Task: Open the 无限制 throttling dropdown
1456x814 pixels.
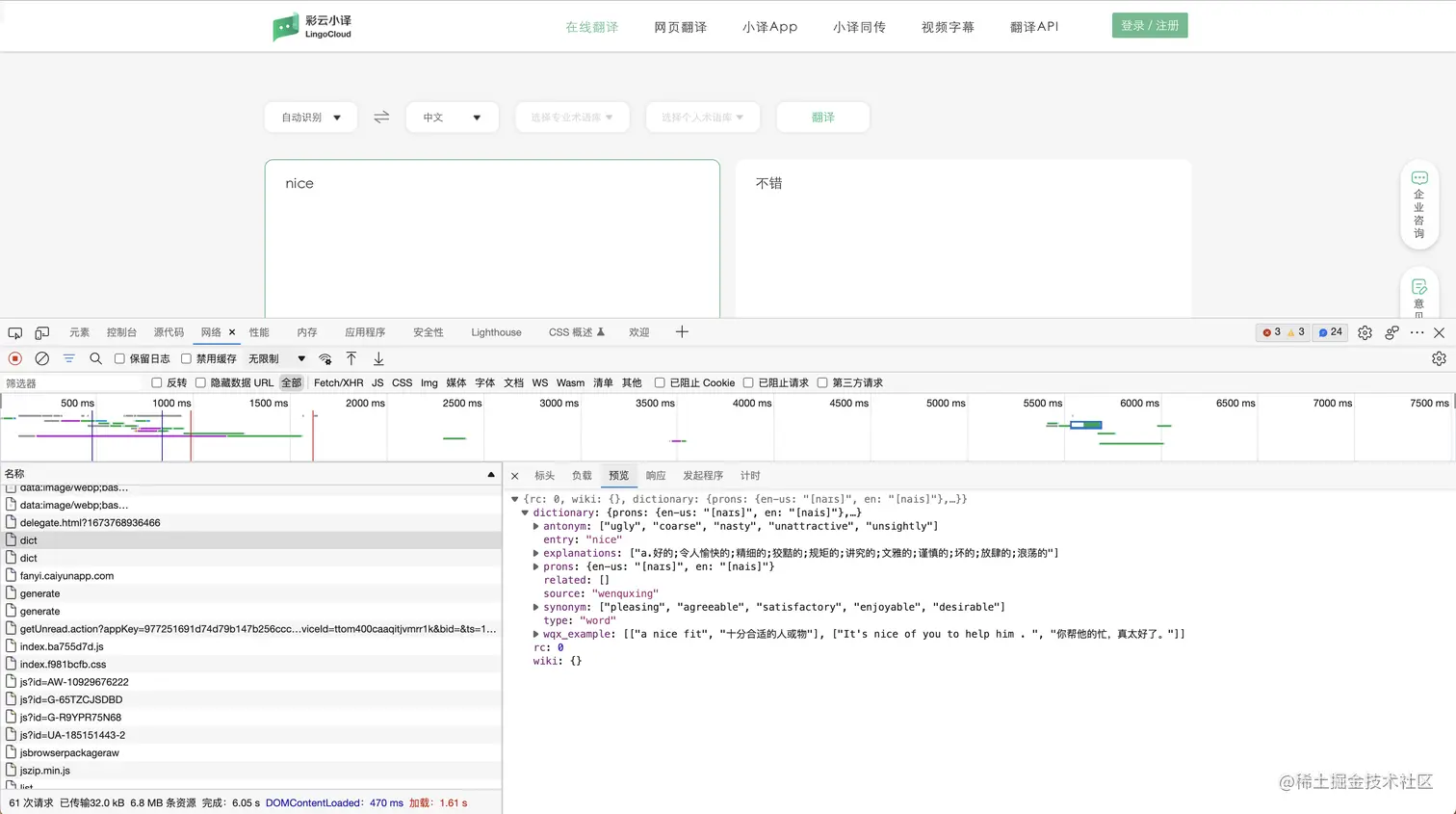Action: pos(276,358)
